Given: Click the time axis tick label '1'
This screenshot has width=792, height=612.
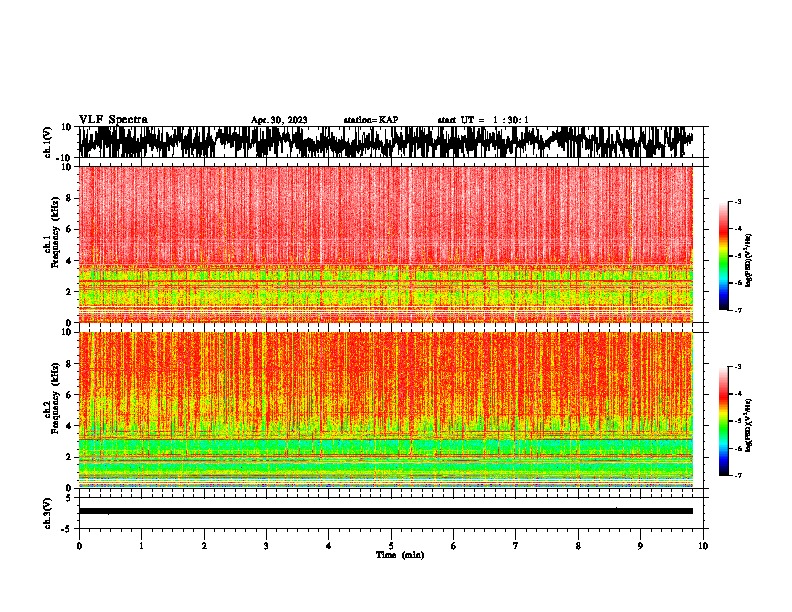Looking at the screenshot, I should (141, 546).
